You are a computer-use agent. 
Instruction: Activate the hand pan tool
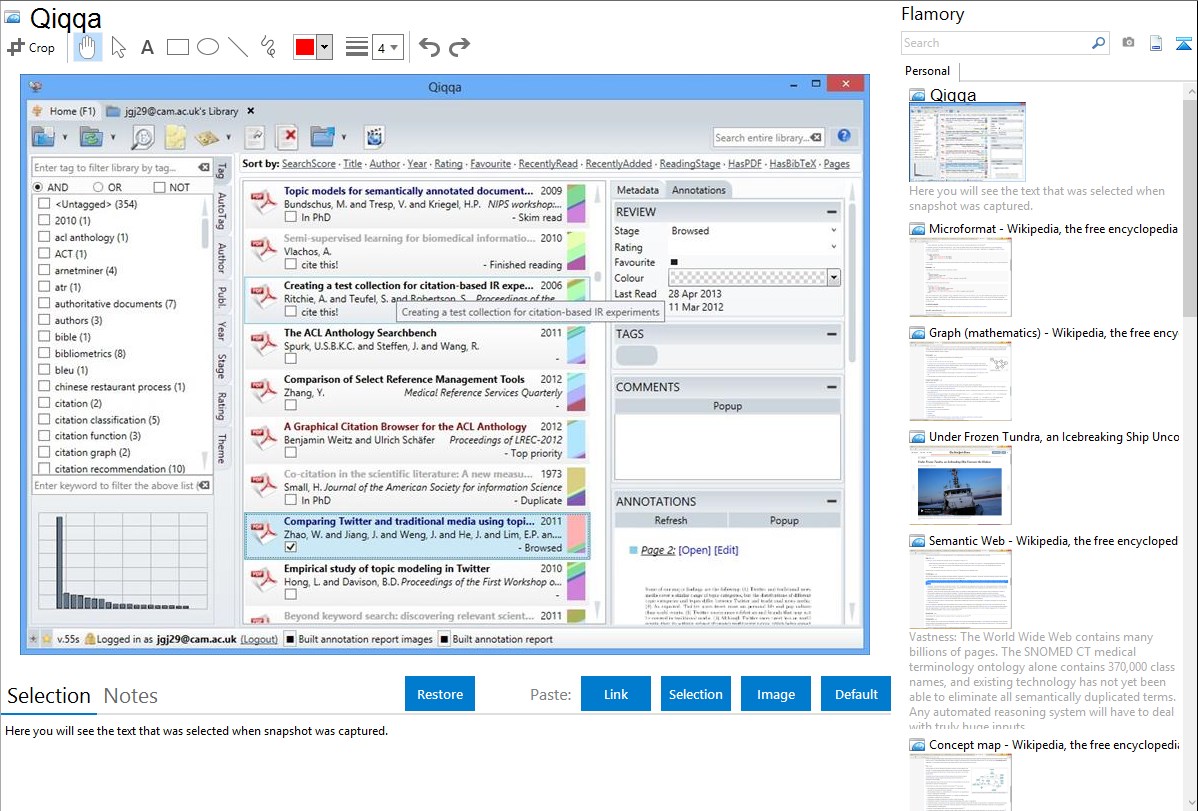[x=87, y=47]
